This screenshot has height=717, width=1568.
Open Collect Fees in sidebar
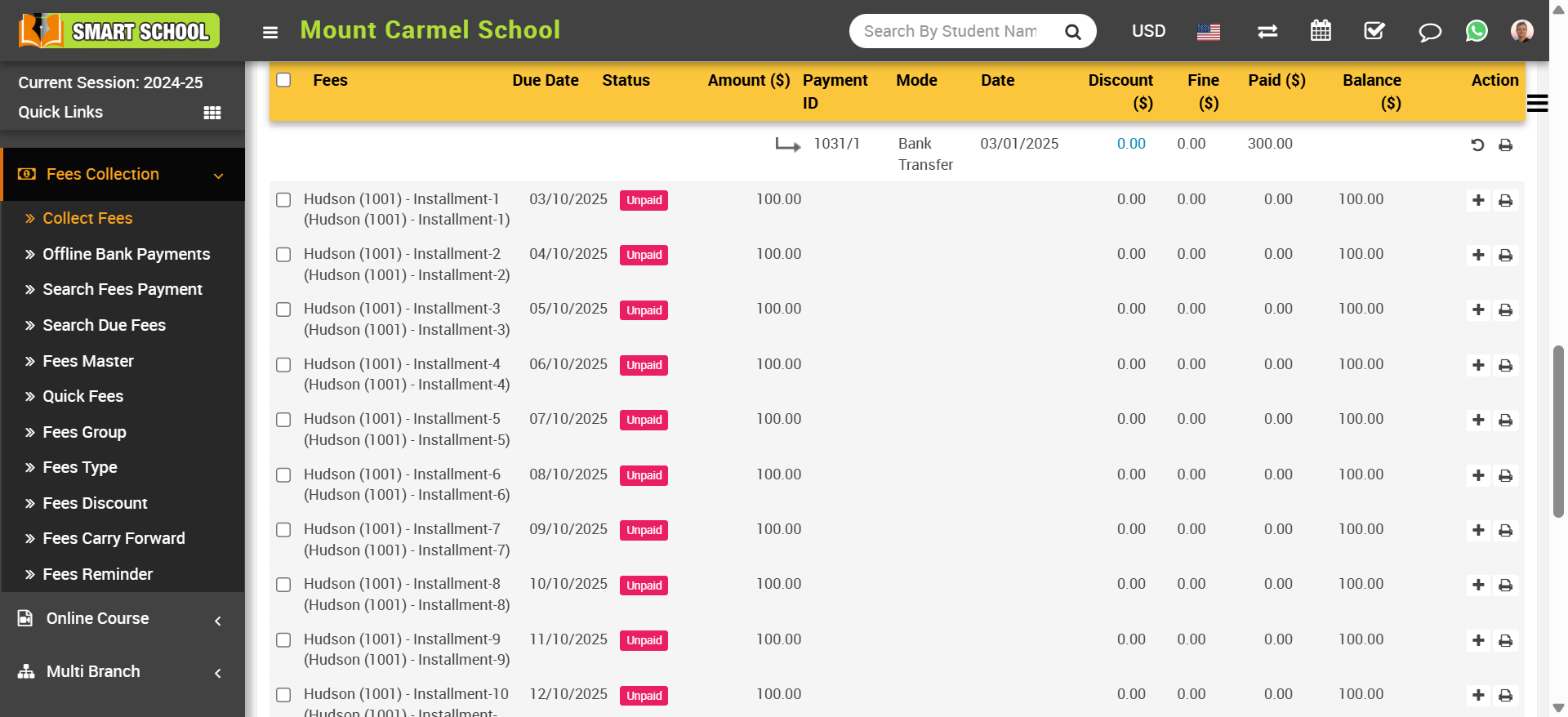[87, 218]
